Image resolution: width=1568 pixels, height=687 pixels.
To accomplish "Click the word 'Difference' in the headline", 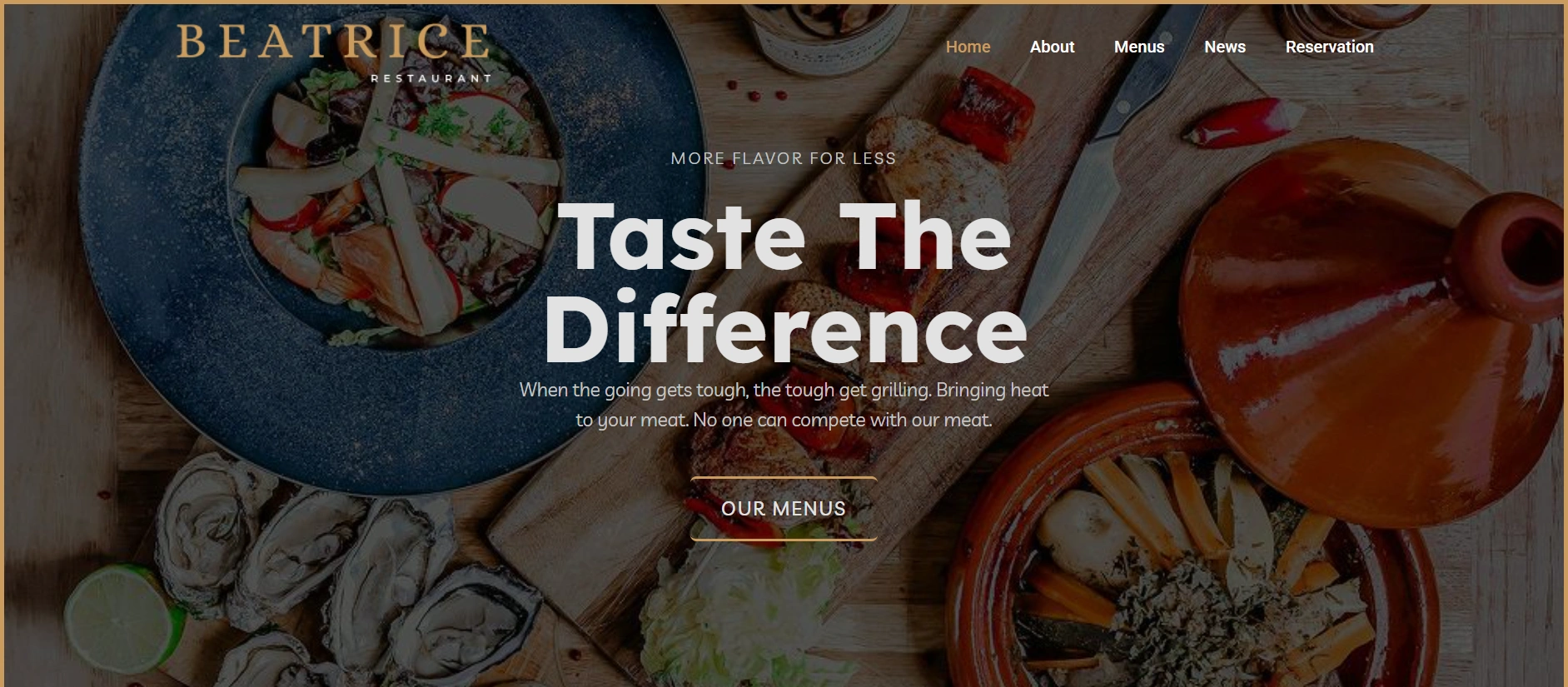I will (x=785, y=328).
